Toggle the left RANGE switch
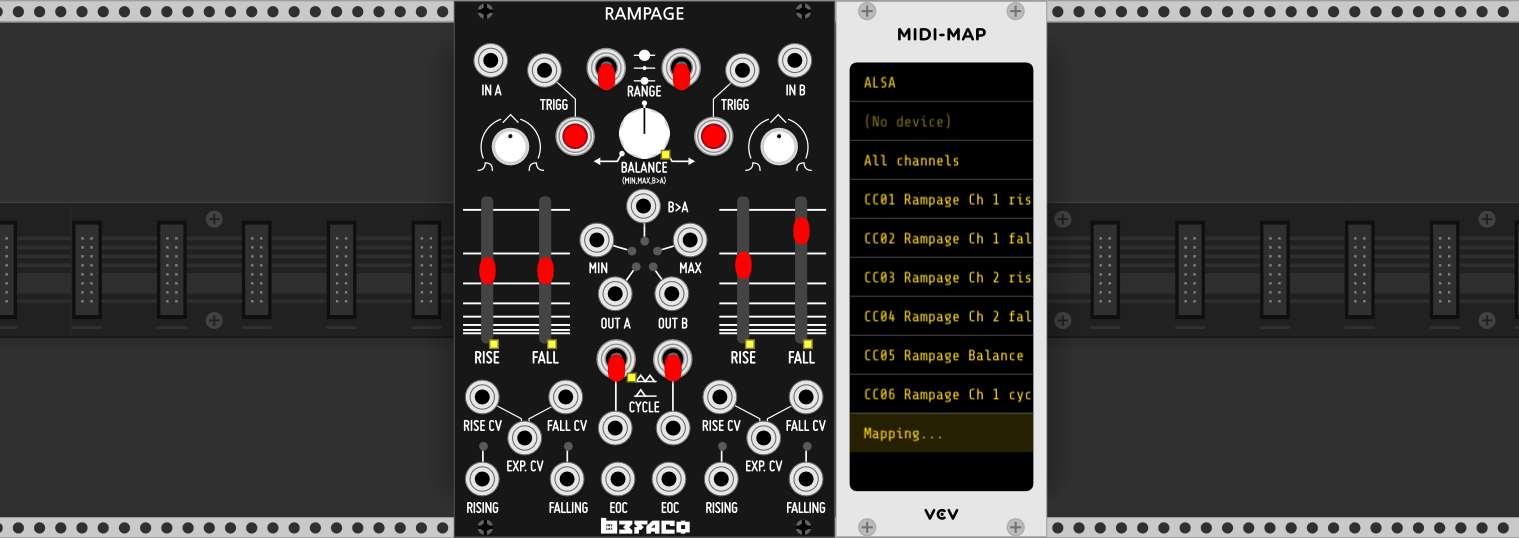Screen dimensions: 1519x538 click(604, 69)
